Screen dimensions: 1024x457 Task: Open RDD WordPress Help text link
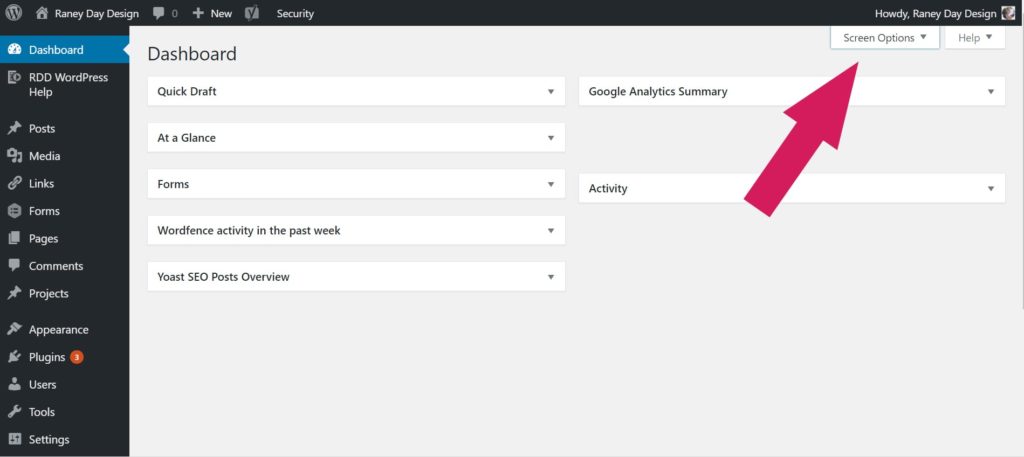coord(69,85)
